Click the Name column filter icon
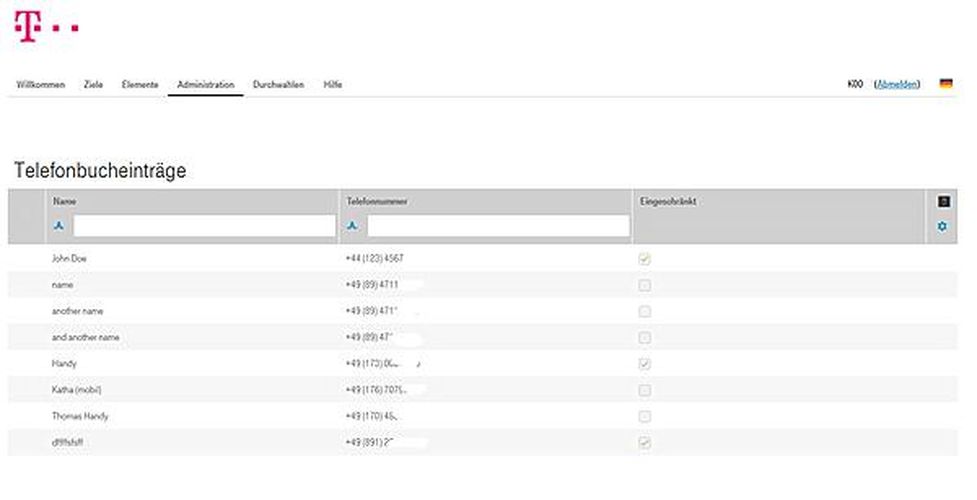This screenshot has height=500, width=977. pos(59,226)
